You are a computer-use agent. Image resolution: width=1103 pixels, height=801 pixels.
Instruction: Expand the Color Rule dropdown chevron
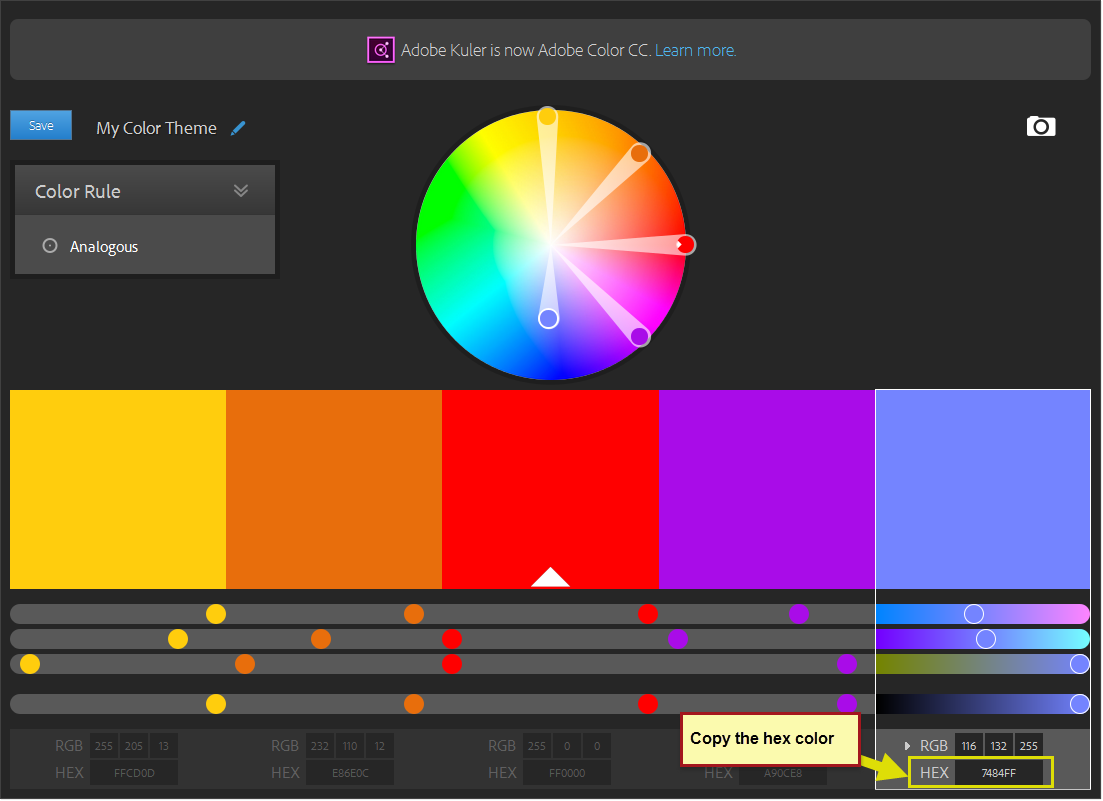(x=241, y=189)
